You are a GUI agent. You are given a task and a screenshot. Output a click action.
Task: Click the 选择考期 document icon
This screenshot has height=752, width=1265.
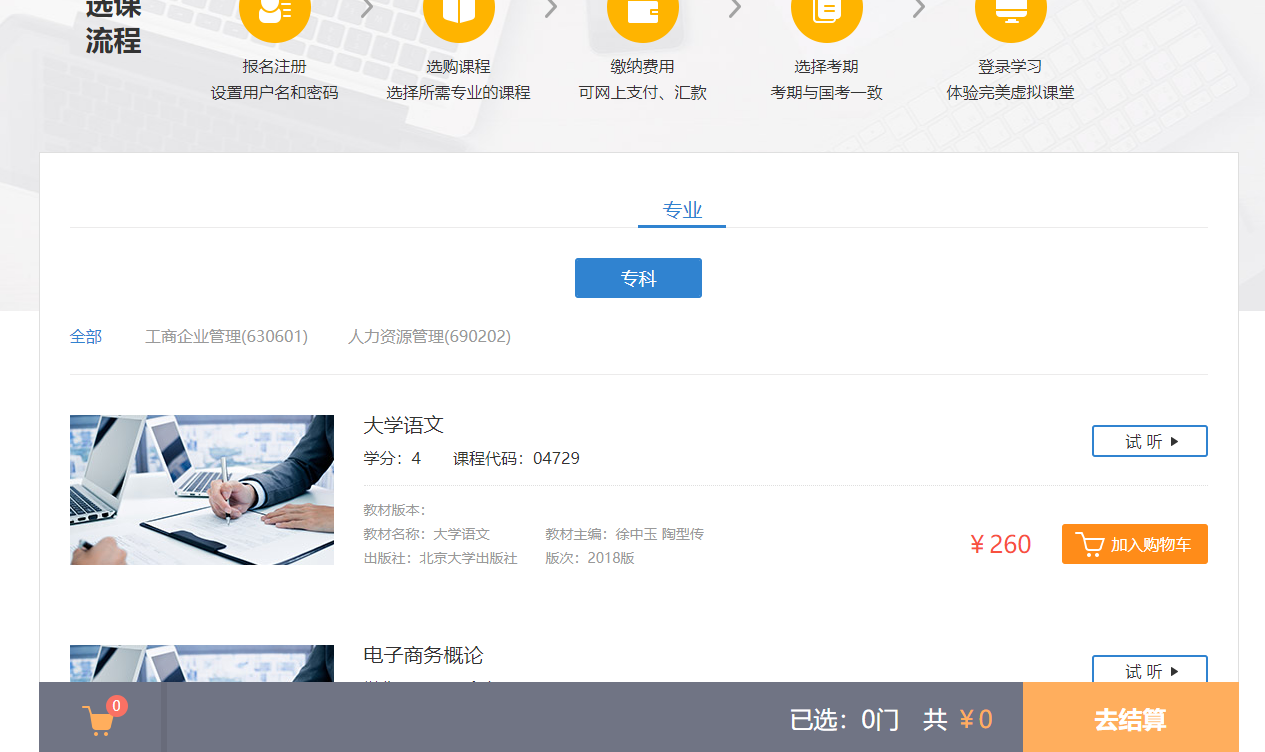(827, 12)
